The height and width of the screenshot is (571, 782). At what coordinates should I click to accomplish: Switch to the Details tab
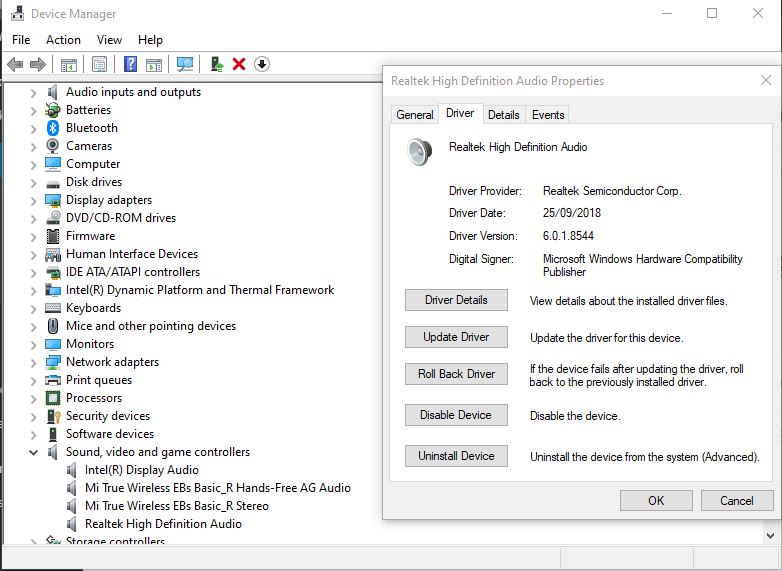click(x=503, y=115)
